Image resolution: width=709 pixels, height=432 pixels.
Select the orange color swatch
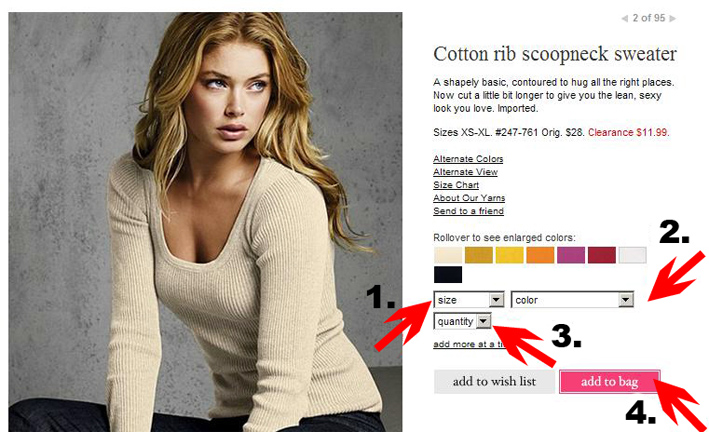(540, 255)
